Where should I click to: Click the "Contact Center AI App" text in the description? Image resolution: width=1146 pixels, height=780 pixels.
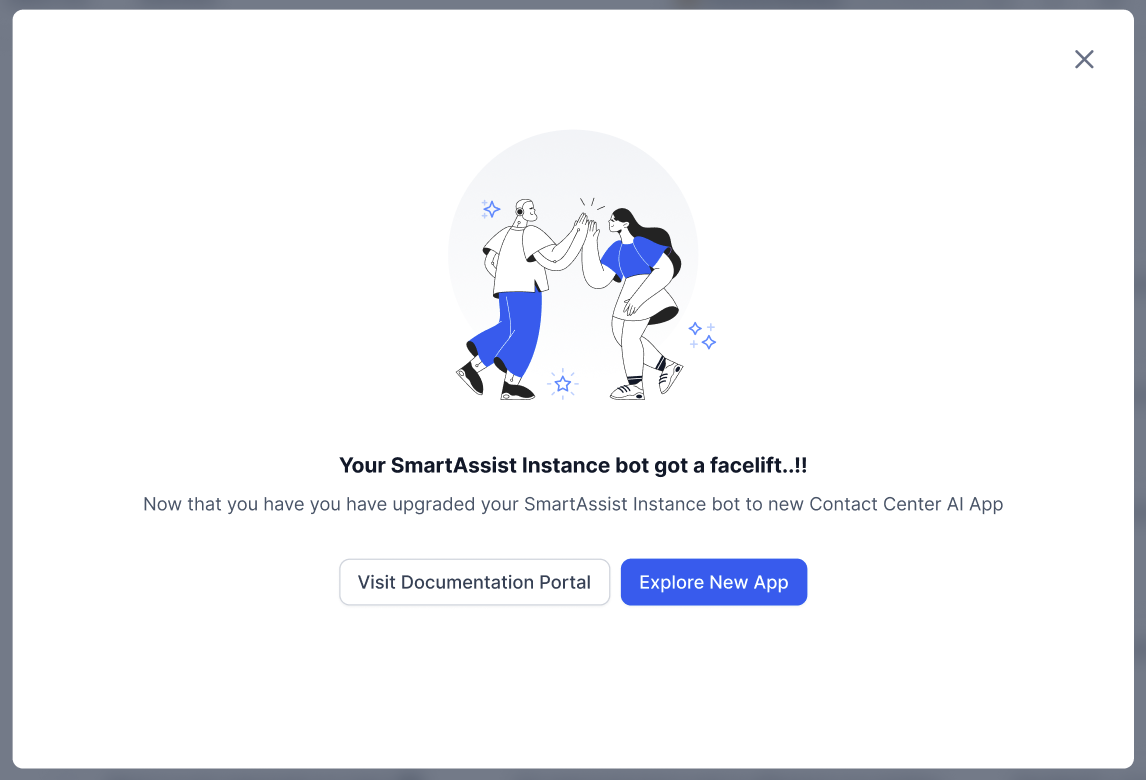pyautogui.click(x=906, y=504)
